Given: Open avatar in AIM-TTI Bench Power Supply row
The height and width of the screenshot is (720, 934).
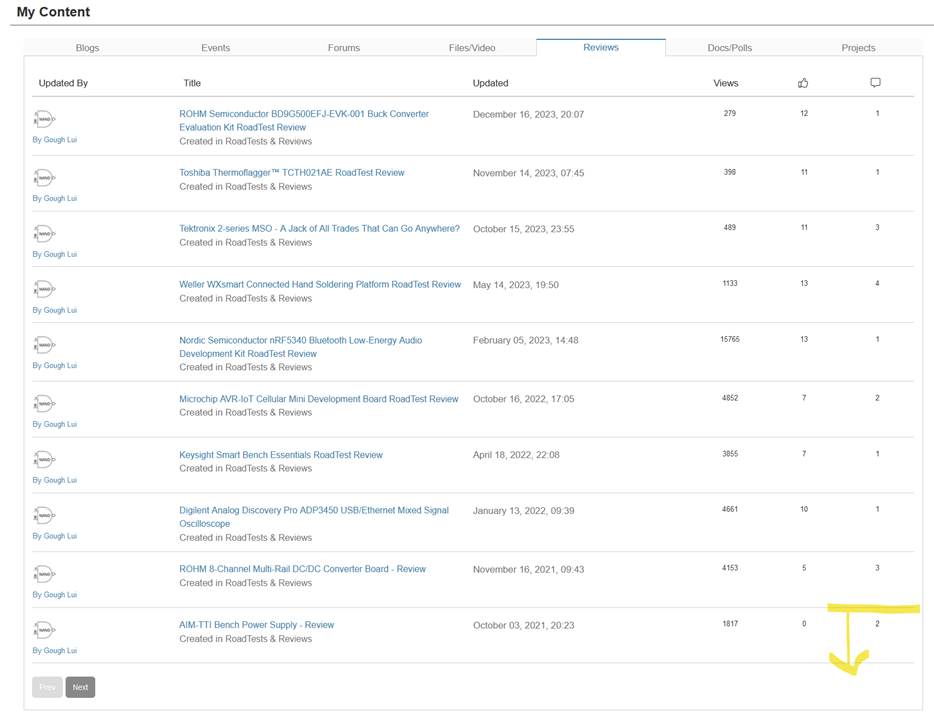Looking at the screenshot, I should click(44, 629).
